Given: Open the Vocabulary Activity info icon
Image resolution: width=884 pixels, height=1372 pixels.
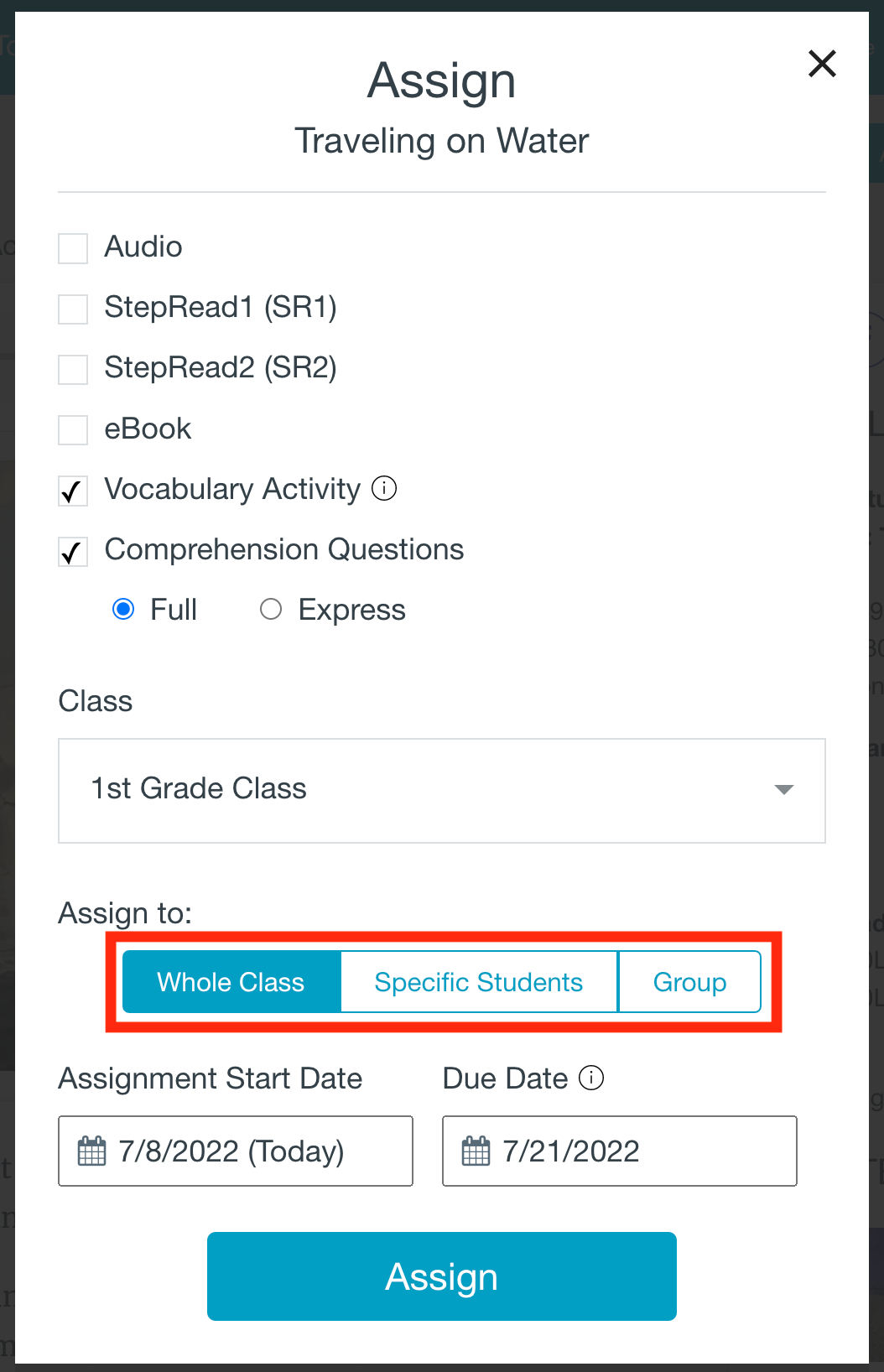Looking at the screenshot, I should point(384,488).
